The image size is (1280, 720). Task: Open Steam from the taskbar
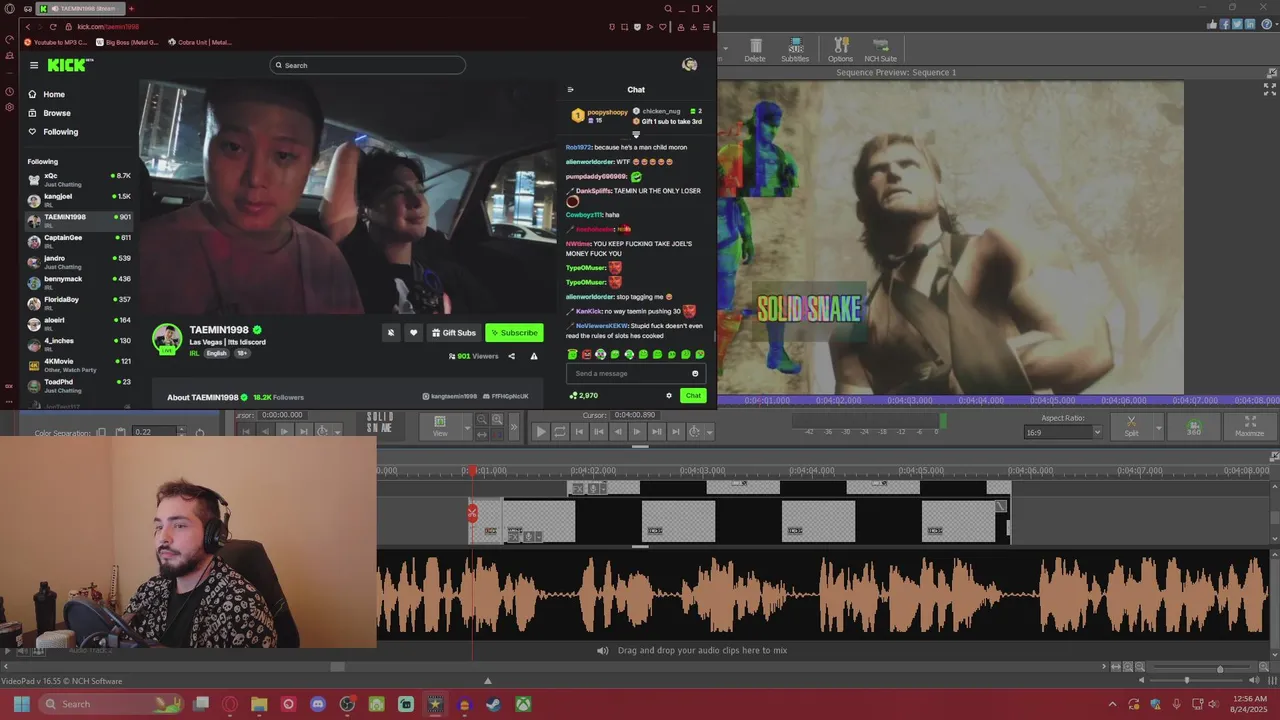(x=493, y=704)
